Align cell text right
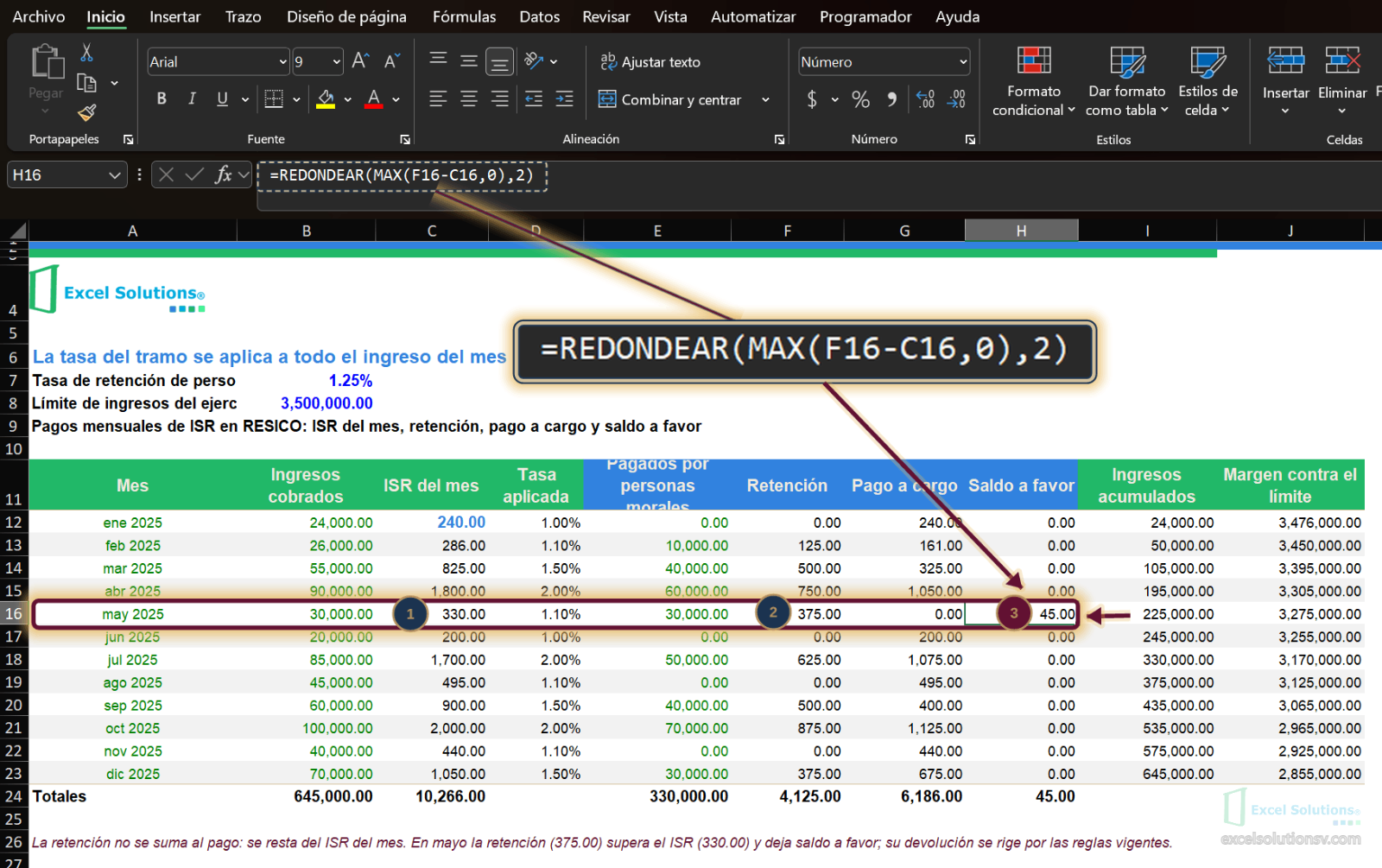 click(499, 98)
